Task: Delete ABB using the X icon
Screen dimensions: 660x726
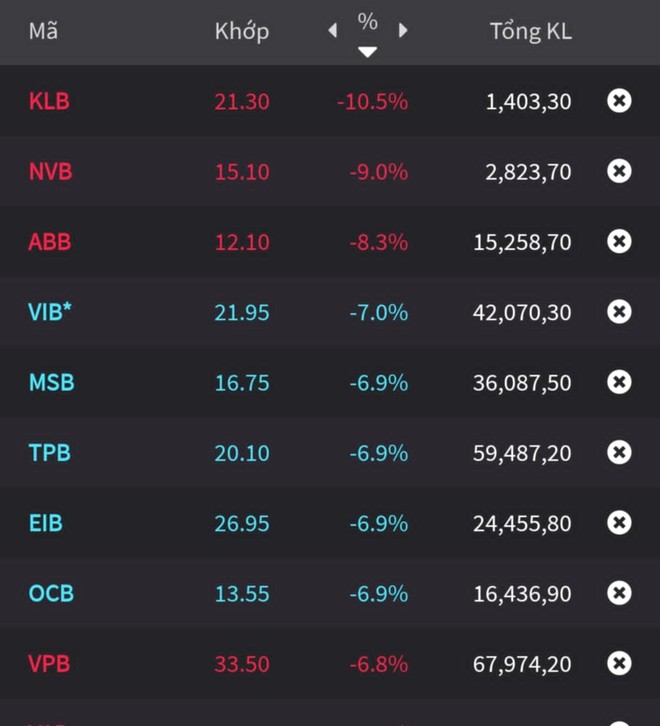Action: point(619,241)
